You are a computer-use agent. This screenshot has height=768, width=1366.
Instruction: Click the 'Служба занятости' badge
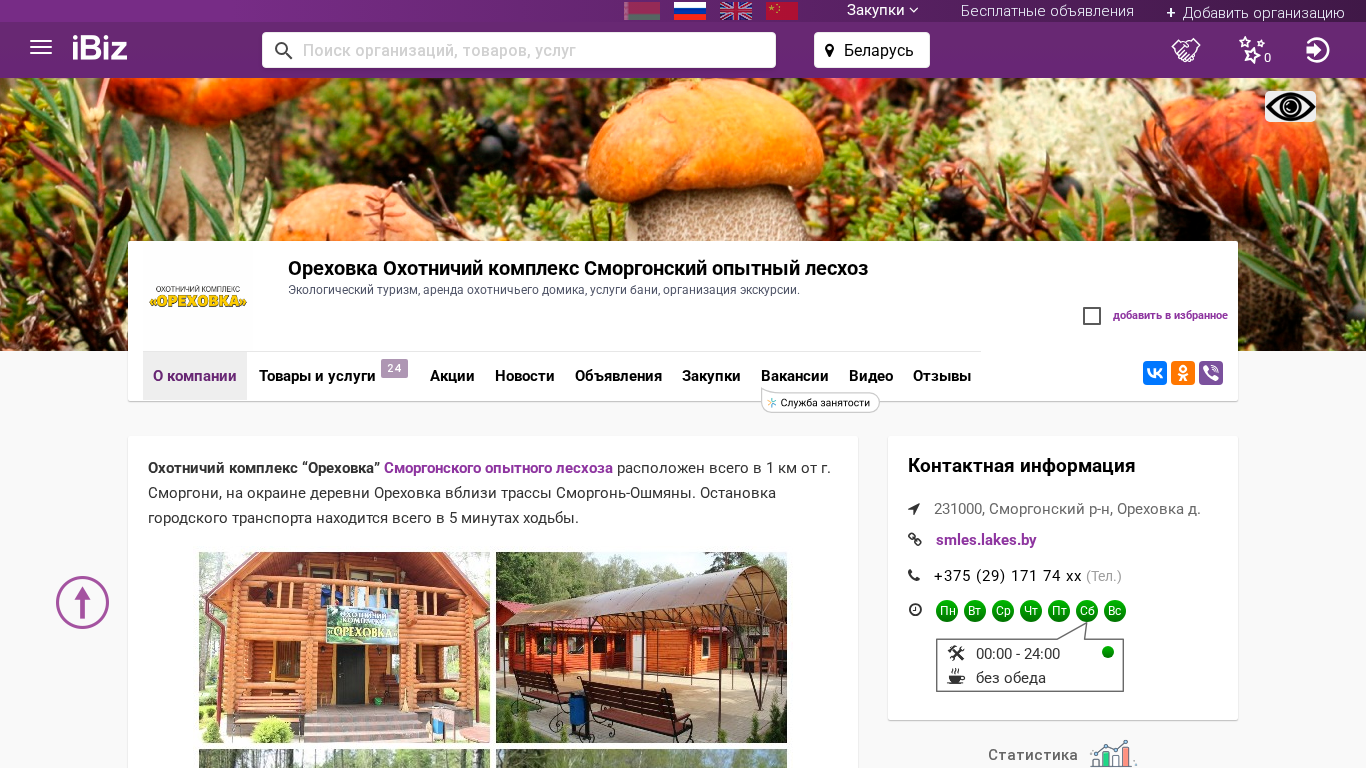coord(820,402)
